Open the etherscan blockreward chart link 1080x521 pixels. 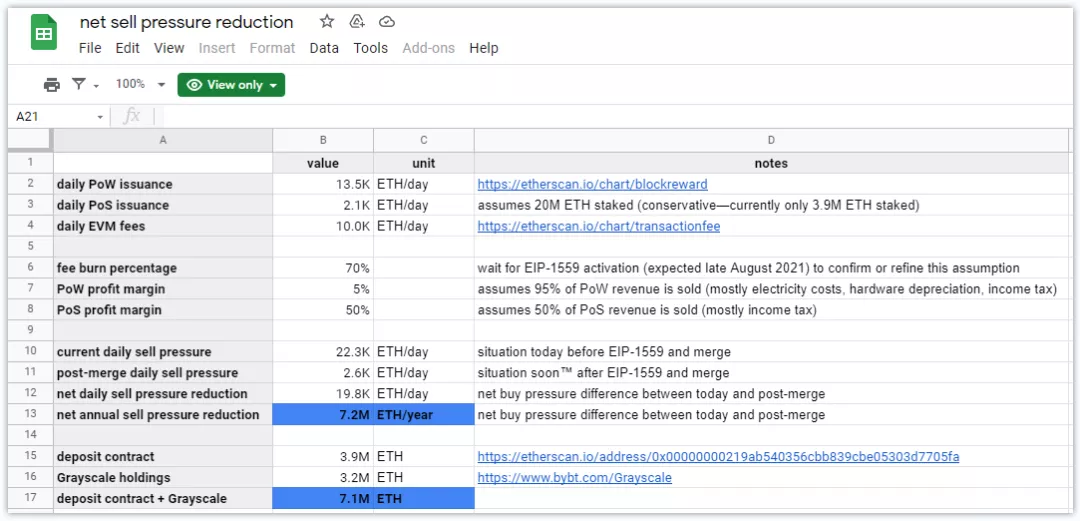click(592, 184)
